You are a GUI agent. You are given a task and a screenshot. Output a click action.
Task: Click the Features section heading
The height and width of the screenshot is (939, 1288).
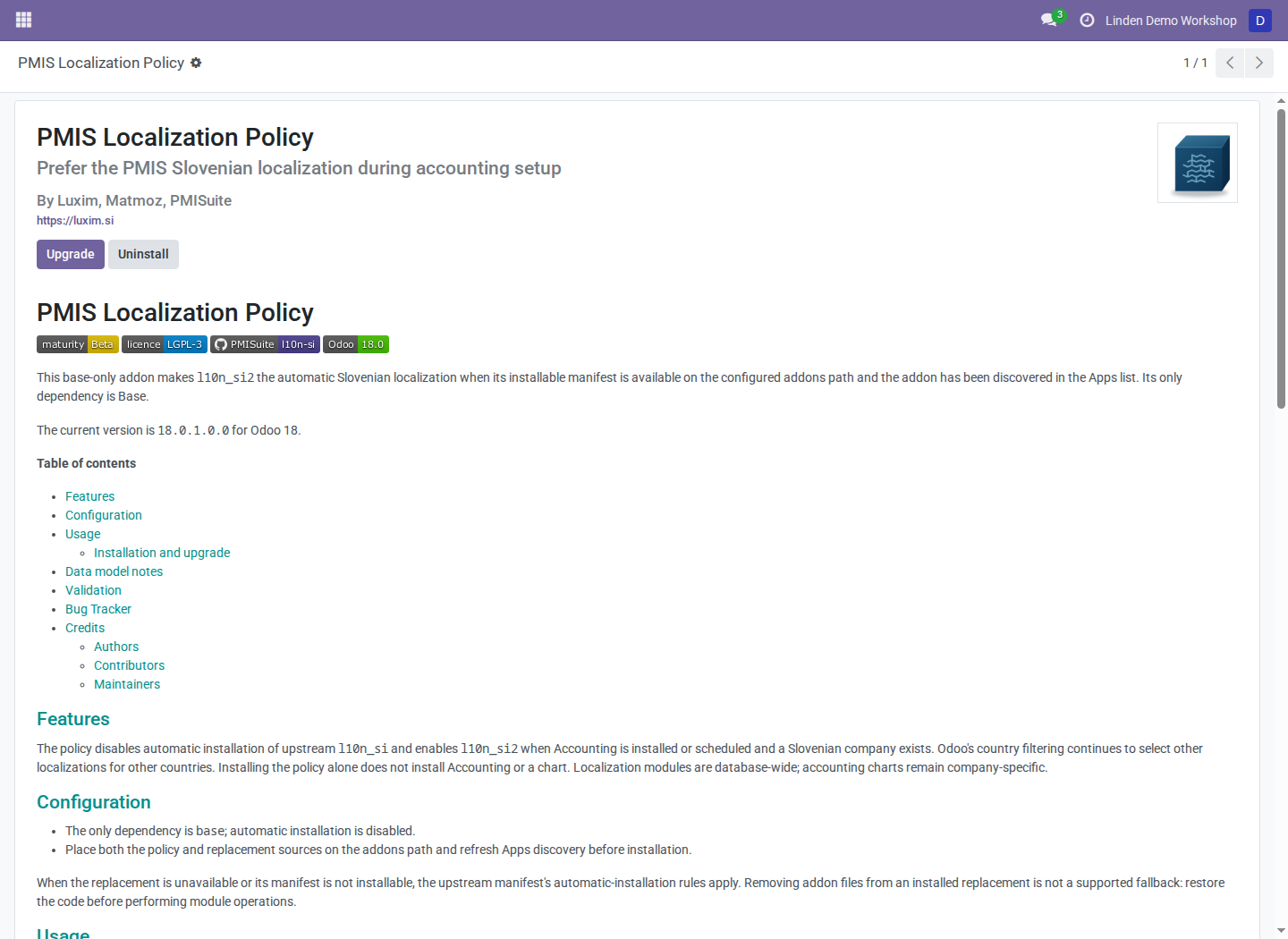click(x=73, y=719)
